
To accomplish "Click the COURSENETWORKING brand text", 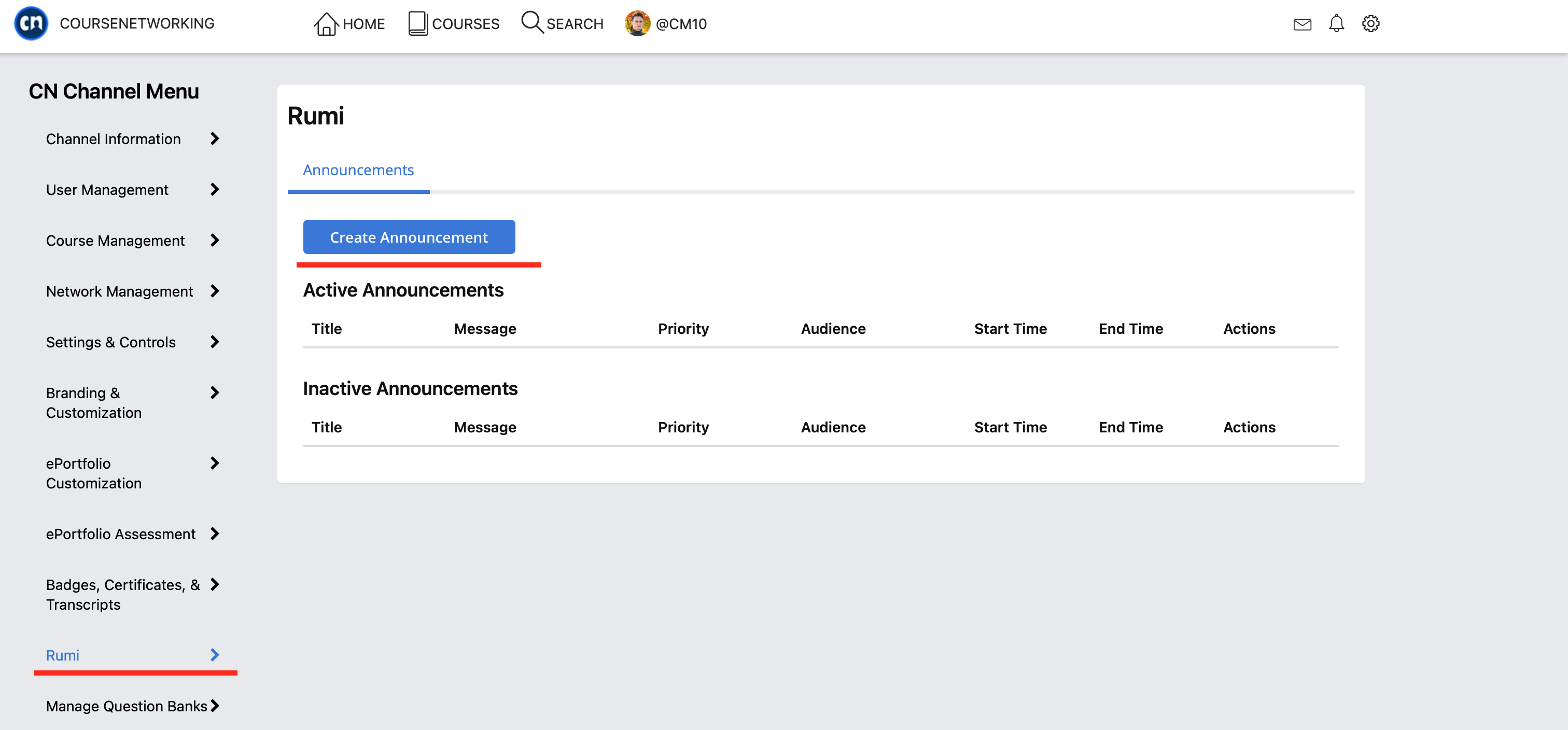I will (137, 23).
